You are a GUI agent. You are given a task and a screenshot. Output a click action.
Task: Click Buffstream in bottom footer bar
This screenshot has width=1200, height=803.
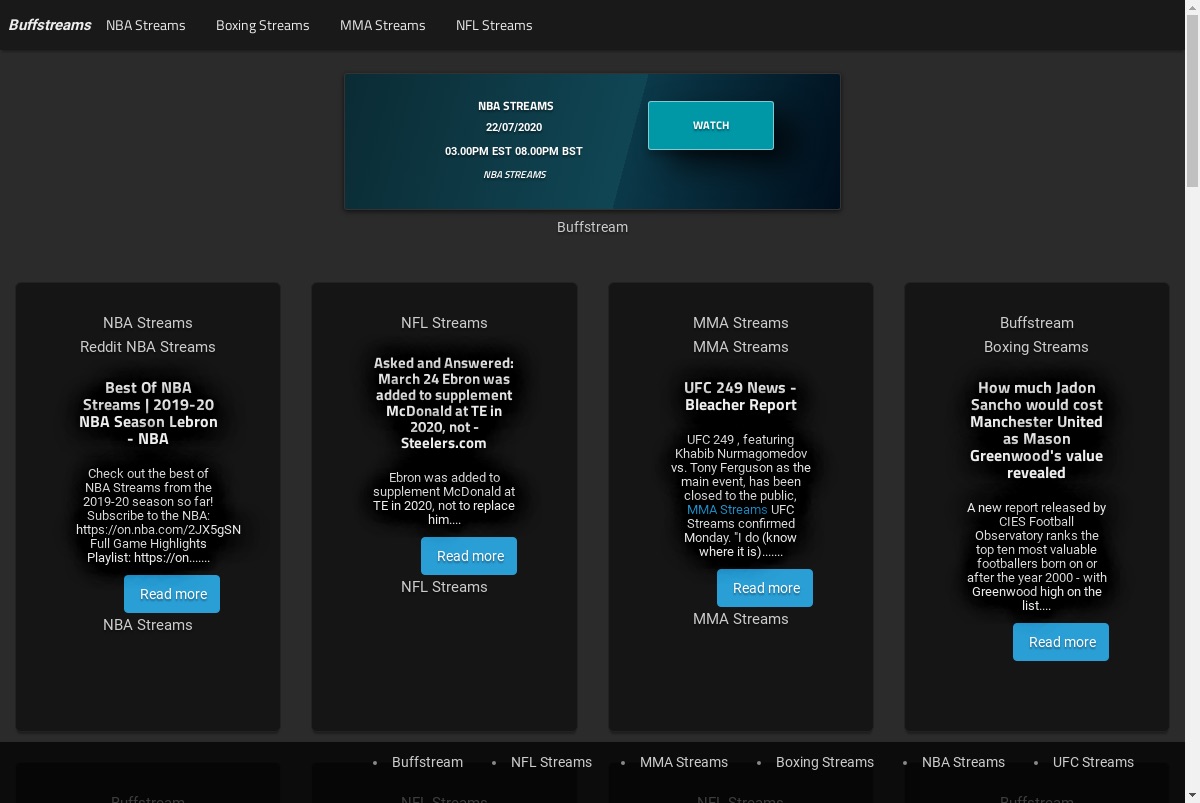428,762
